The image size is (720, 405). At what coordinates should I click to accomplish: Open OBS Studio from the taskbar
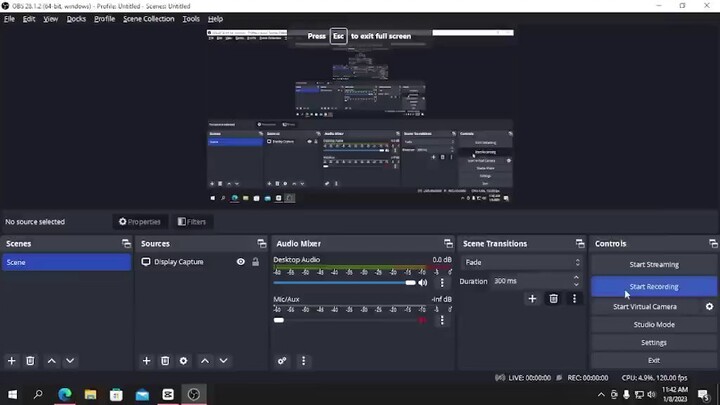pos(194,394)
